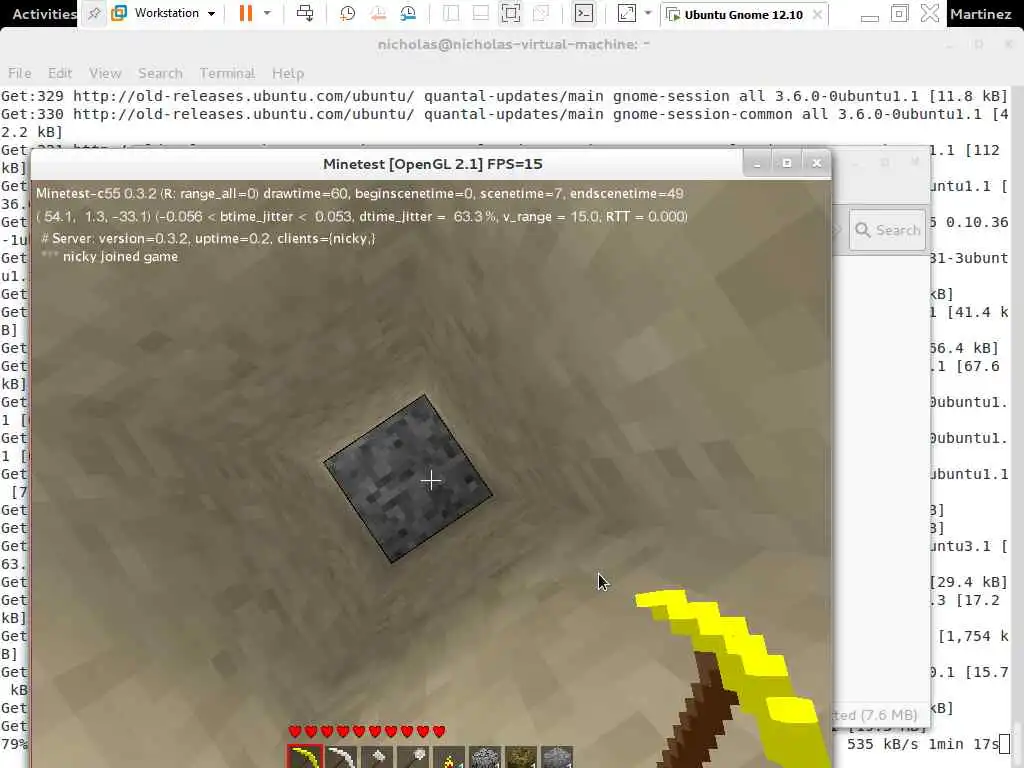Image resolution: width=1024 pixels, height=768 pixels.
Task: Open the Terminal menu
Action: click(227, 73)
